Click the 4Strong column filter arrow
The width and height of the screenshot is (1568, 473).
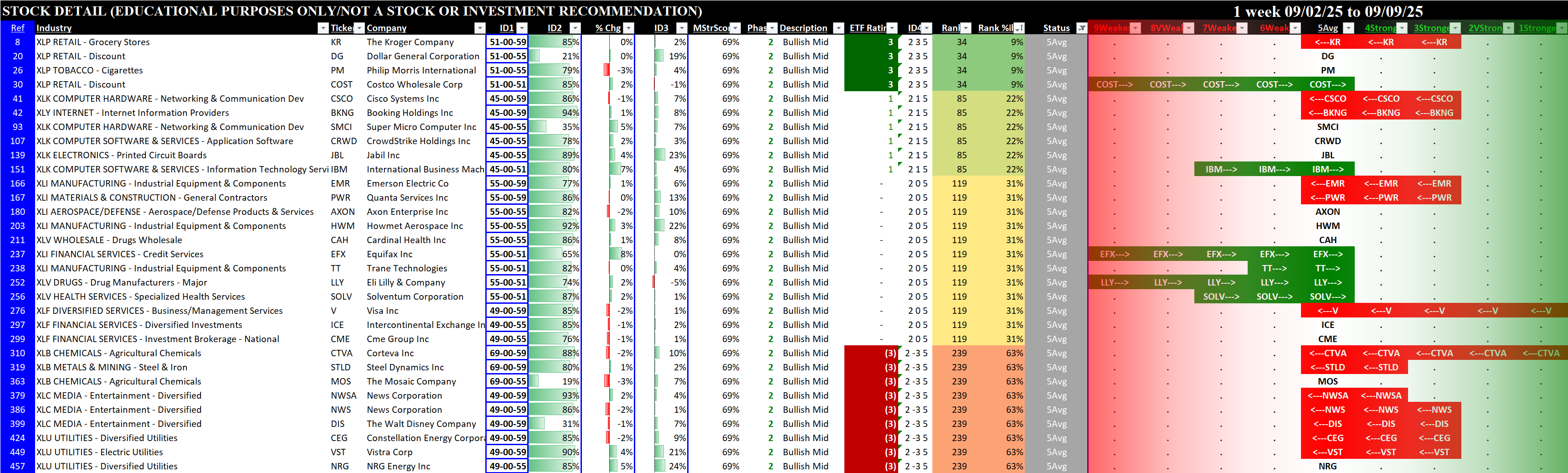(x=1402, y=28)
